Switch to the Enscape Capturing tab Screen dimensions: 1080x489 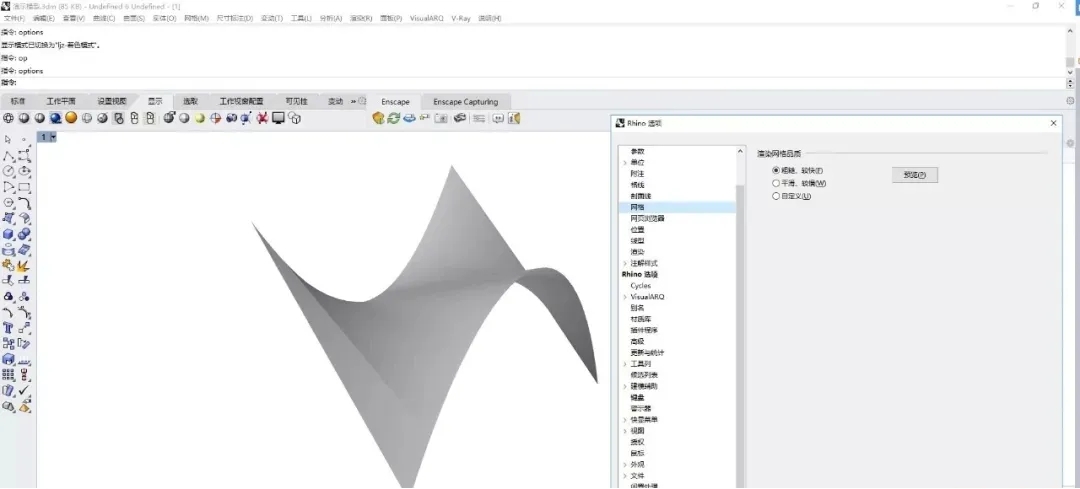point(465,102)
